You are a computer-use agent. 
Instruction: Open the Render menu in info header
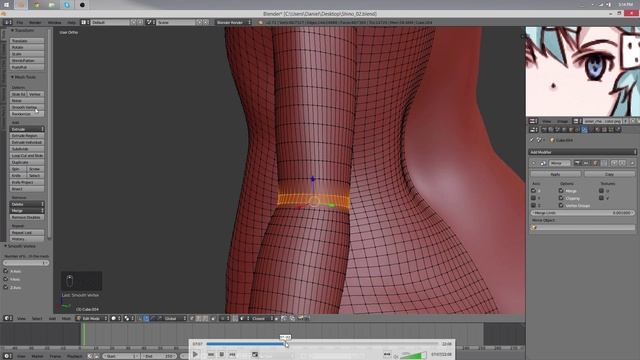(35, 22)
